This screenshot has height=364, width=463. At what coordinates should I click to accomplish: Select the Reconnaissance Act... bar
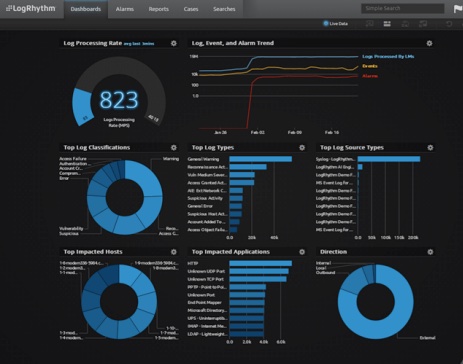(248, 167)
